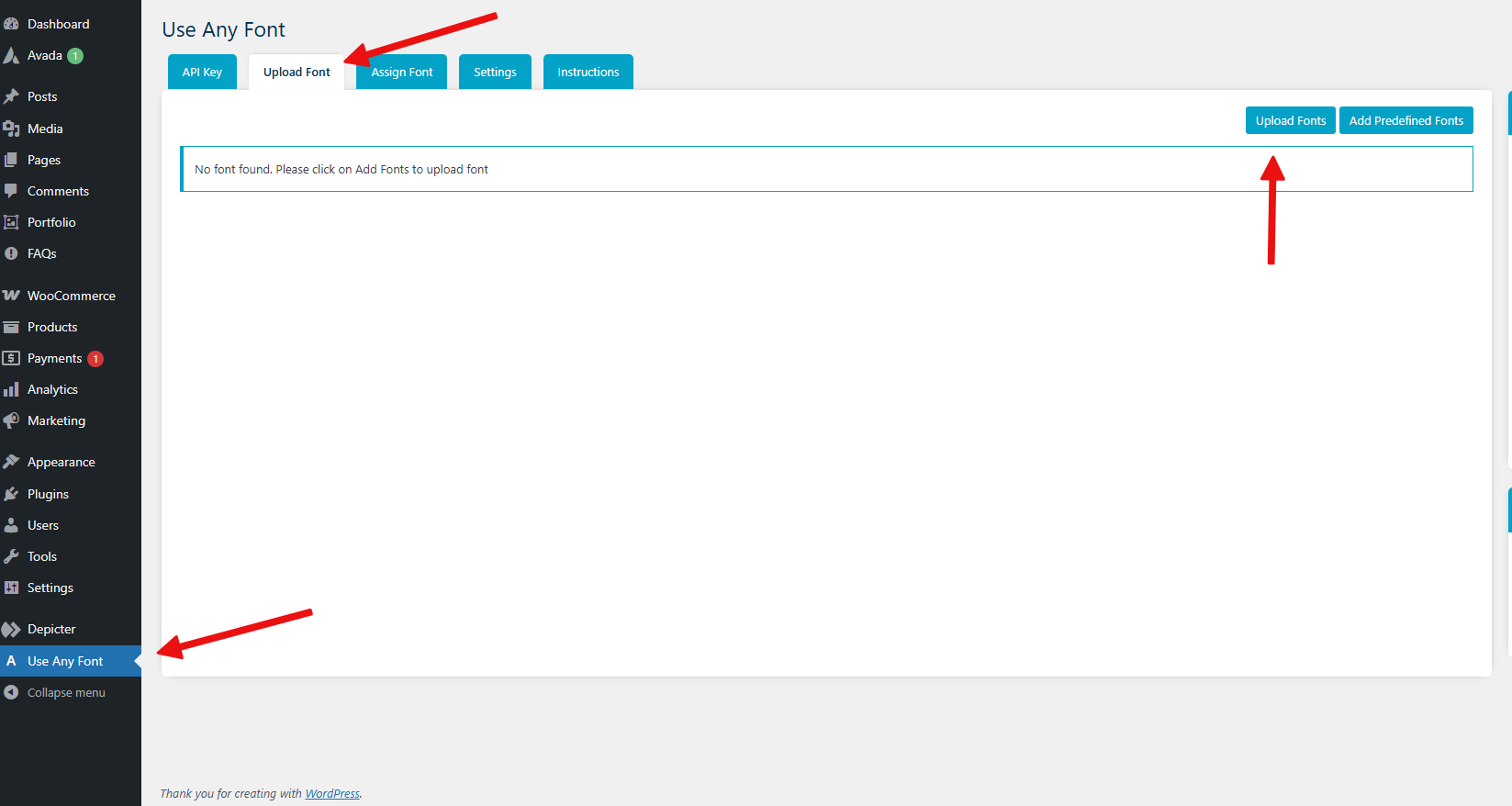The width and height of the screenshot is (1512, 806).
Task: Click the Products archive box icon
Action: 11,327
